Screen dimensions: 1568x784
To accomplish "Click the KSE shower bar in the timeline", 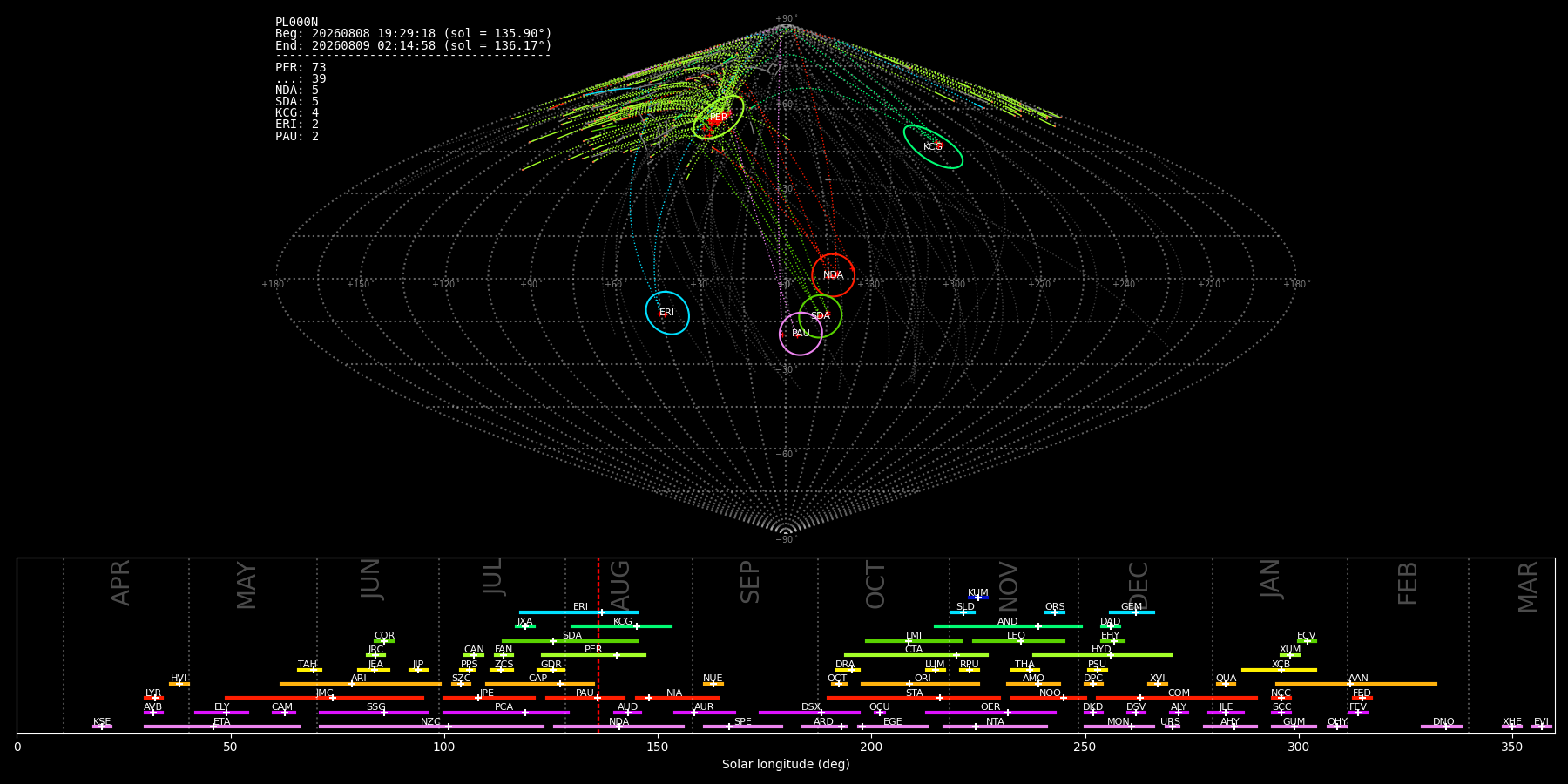I will pos(102,727).
